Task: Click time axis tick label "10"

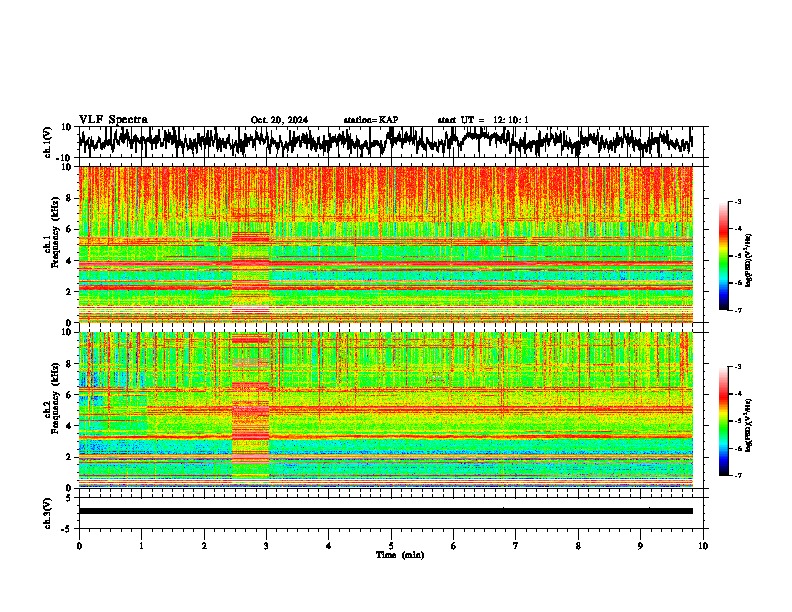Action: tap(703, 546)
